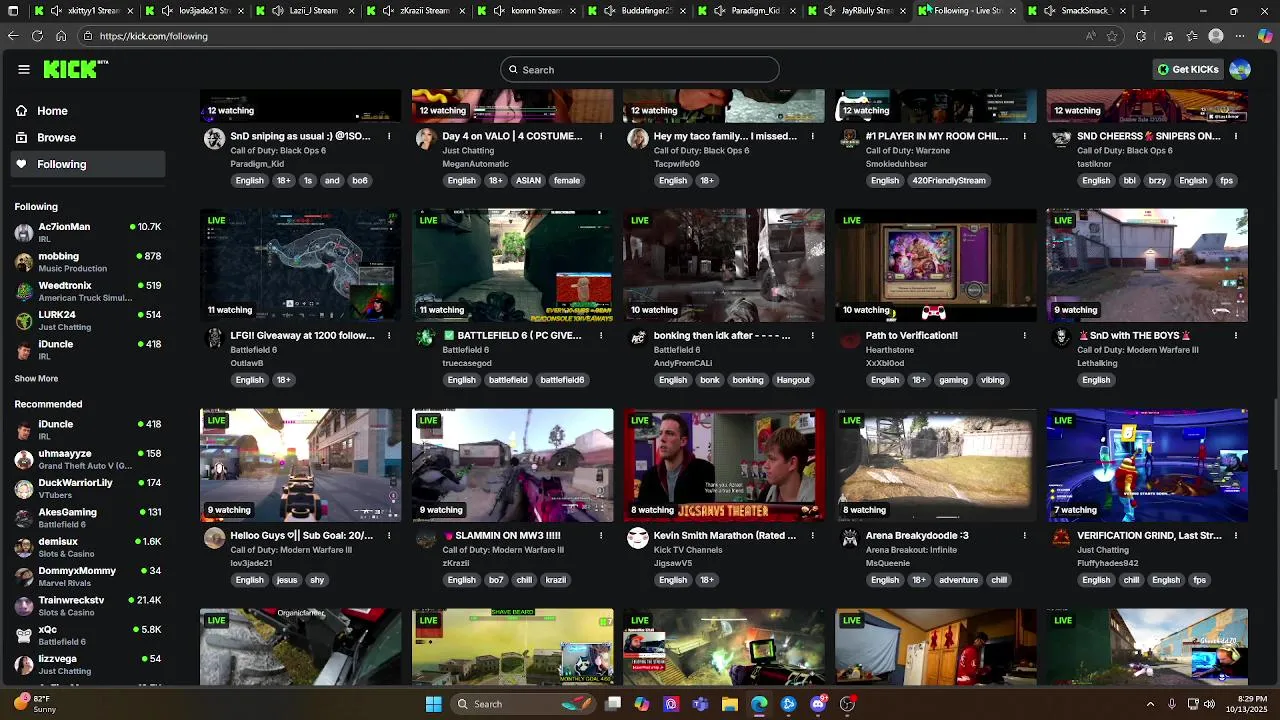Image resolution: width=1280 pixels, height=720 pixels.
Task: Click the Following heart icon
Action: tap(21, 164)
